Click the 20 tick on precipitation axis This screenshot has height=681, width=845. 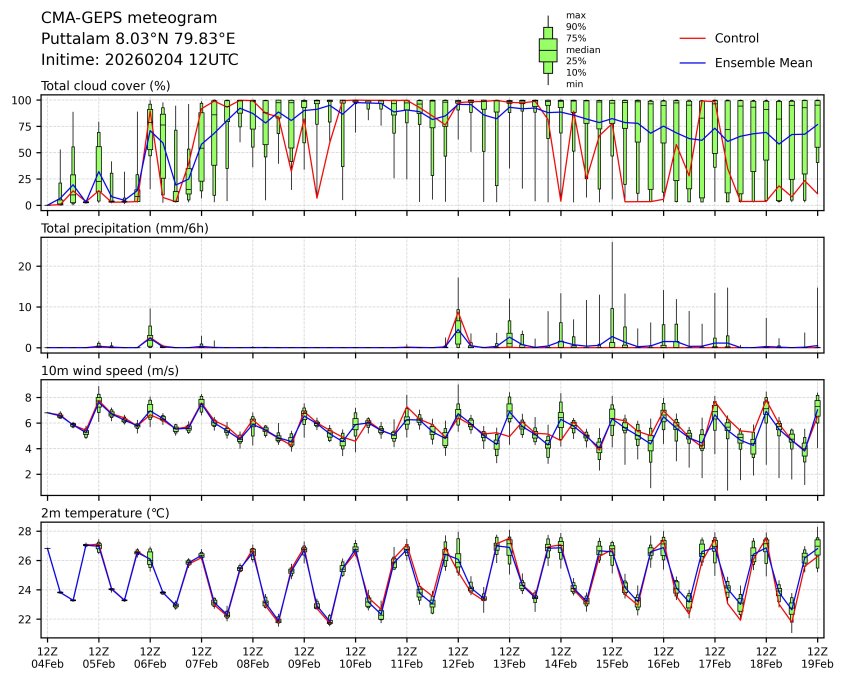[x=30, y=266]
